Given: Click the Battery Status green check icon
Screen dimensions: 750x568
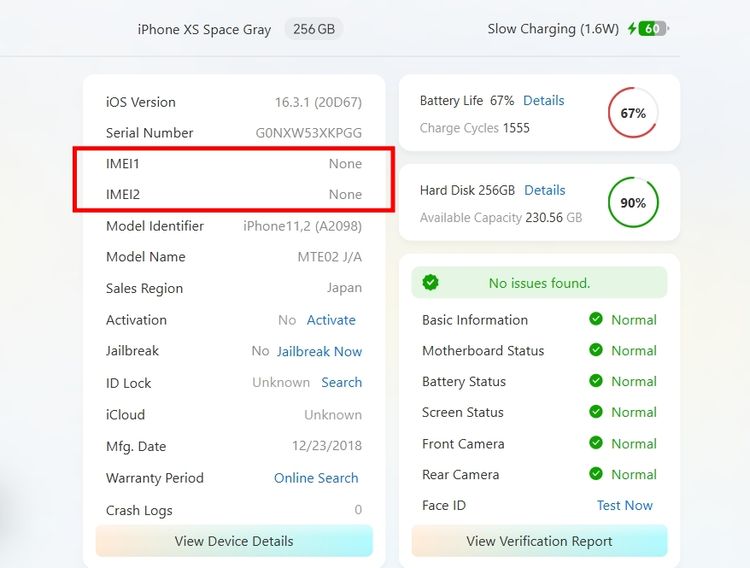Looking at the screenshot, I should (x=596, y=380).
